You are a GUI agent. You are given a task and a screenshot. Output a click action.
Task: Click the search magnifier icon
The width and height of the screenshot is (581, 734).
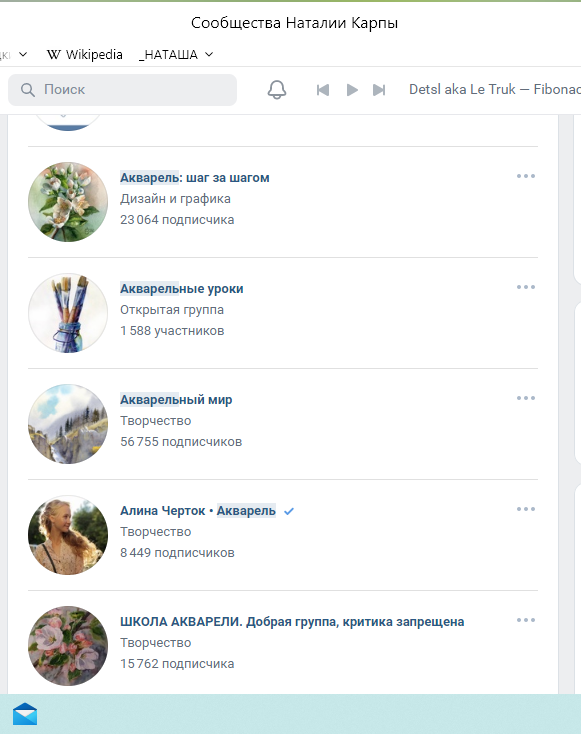[x=28, y=90]
